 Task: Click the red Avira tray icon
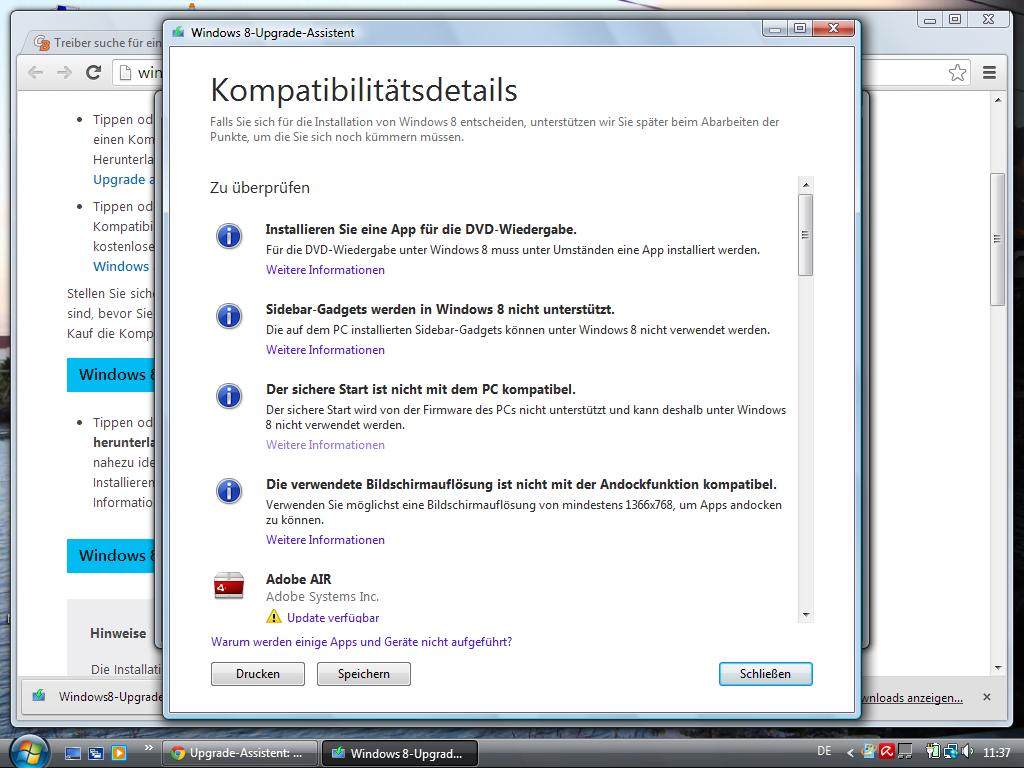click(x=886, y=752)
